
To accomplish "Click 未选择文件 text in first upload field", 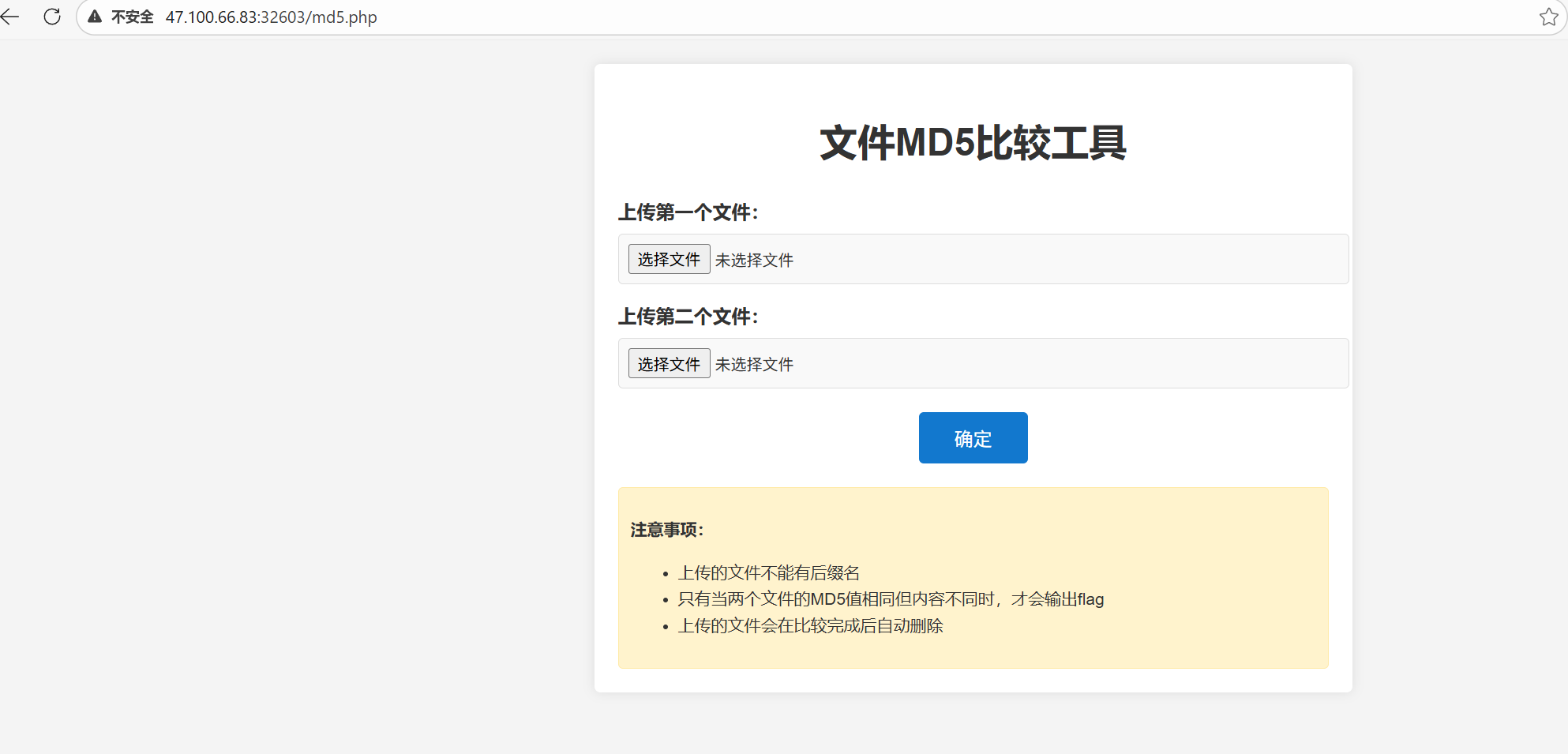I will (x=754, y=260).
